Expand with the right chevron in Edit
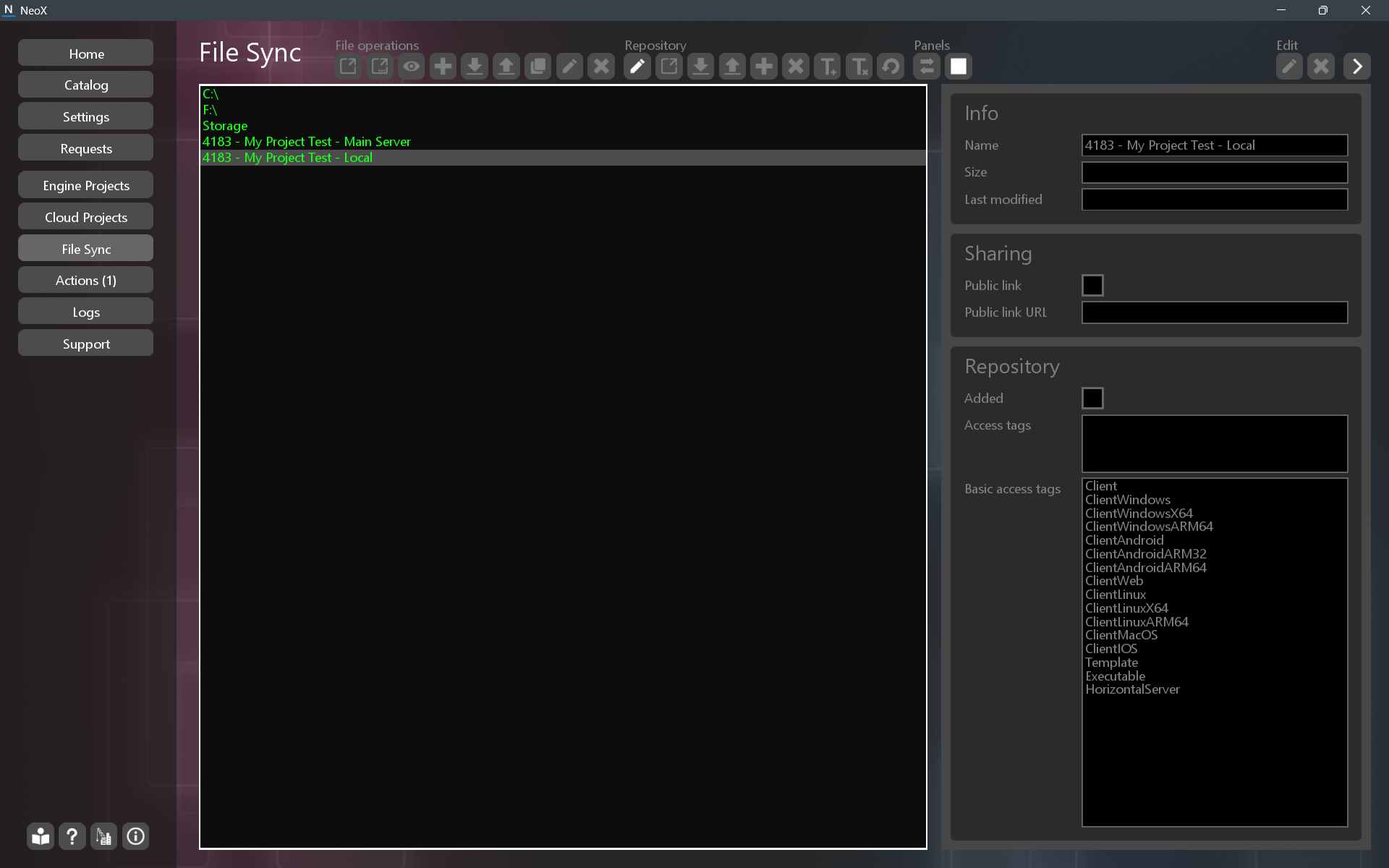This screenshot has width=1389, height=868. coord(1356,67)
